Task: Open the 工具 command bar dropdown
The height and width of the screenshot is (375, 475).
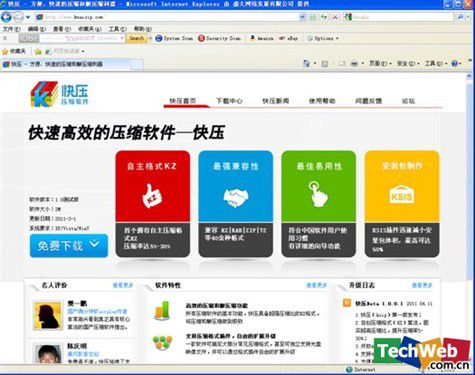Action: pos(436,63)
